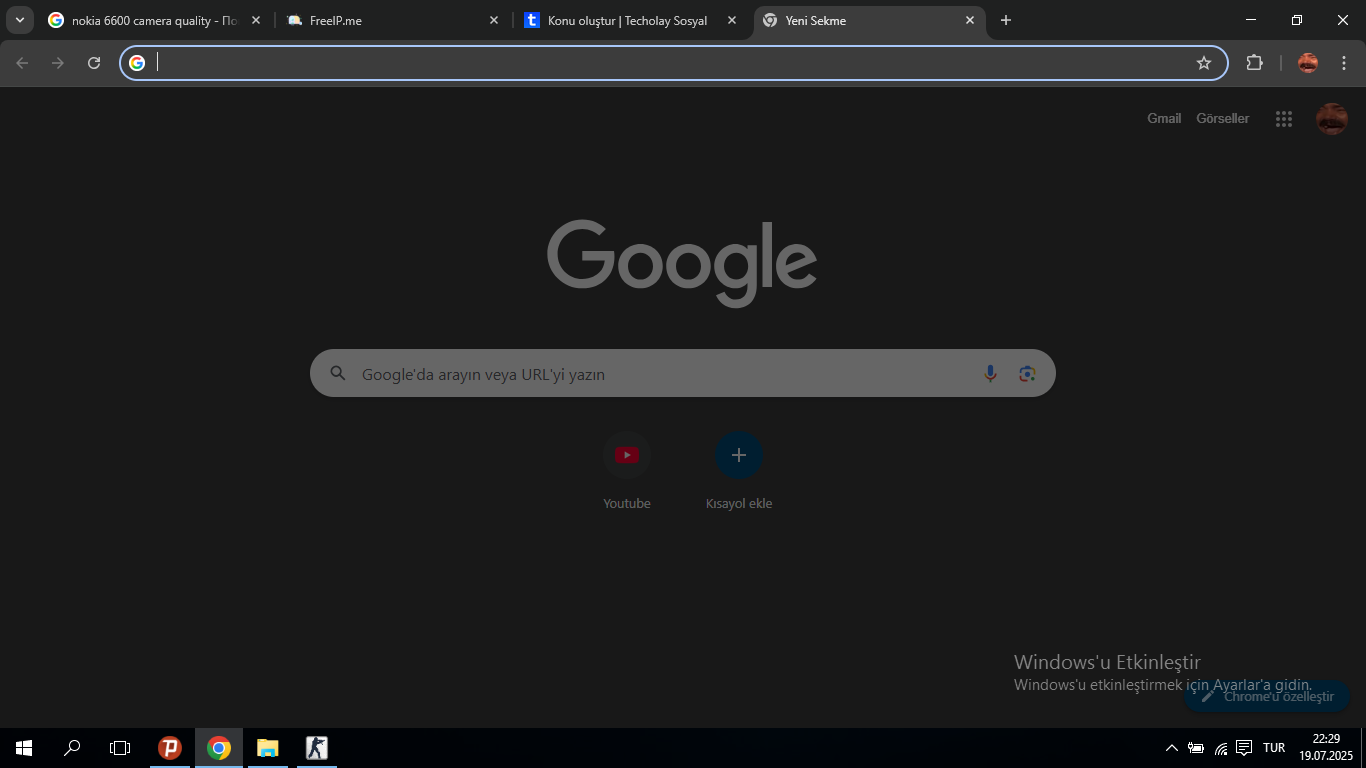Open the Windows Start menu
The height and width of the screenshot is (768, 1366).
coord(24,748)
